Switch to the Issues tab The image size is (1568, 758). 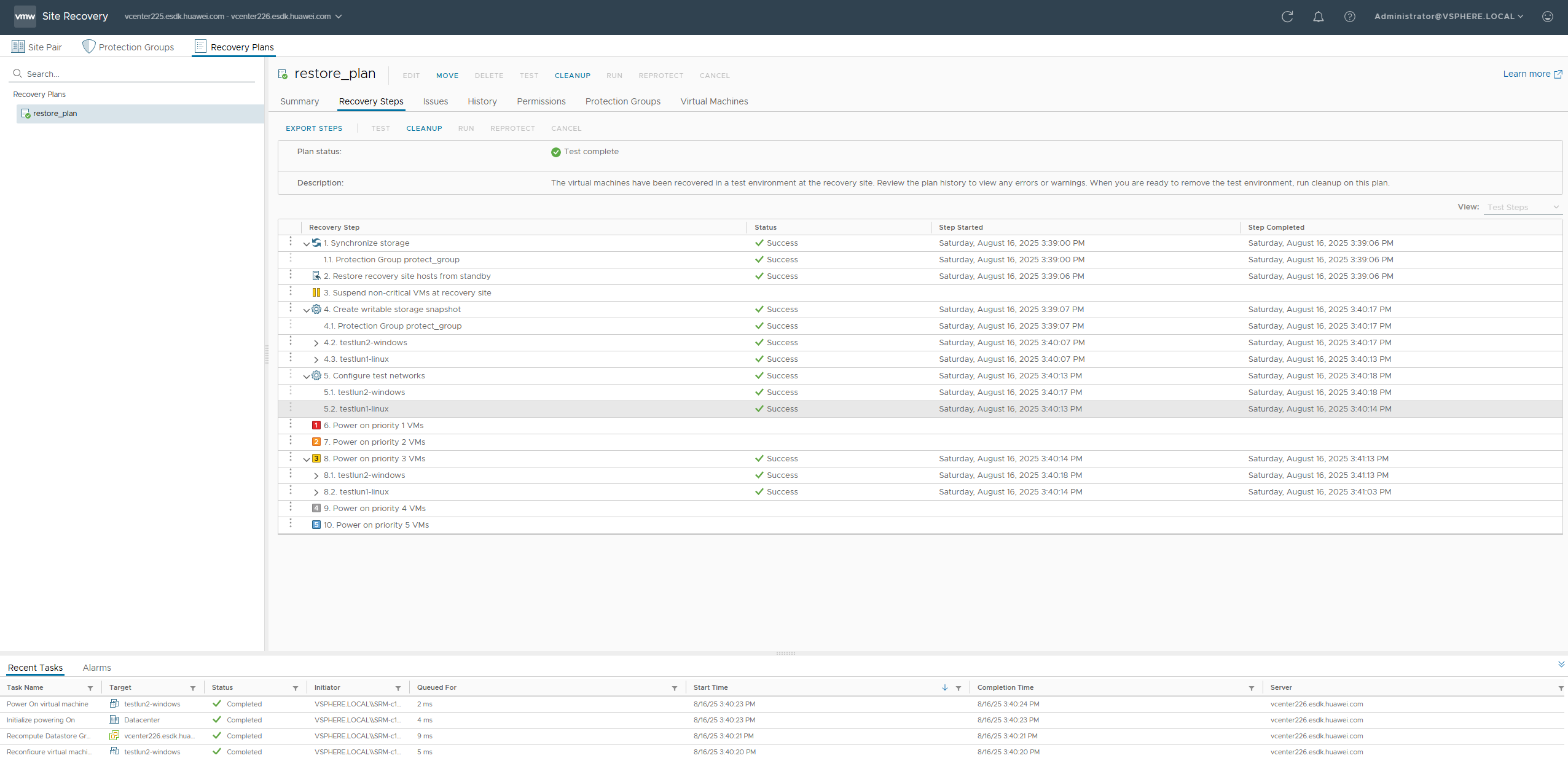point(436,101)
